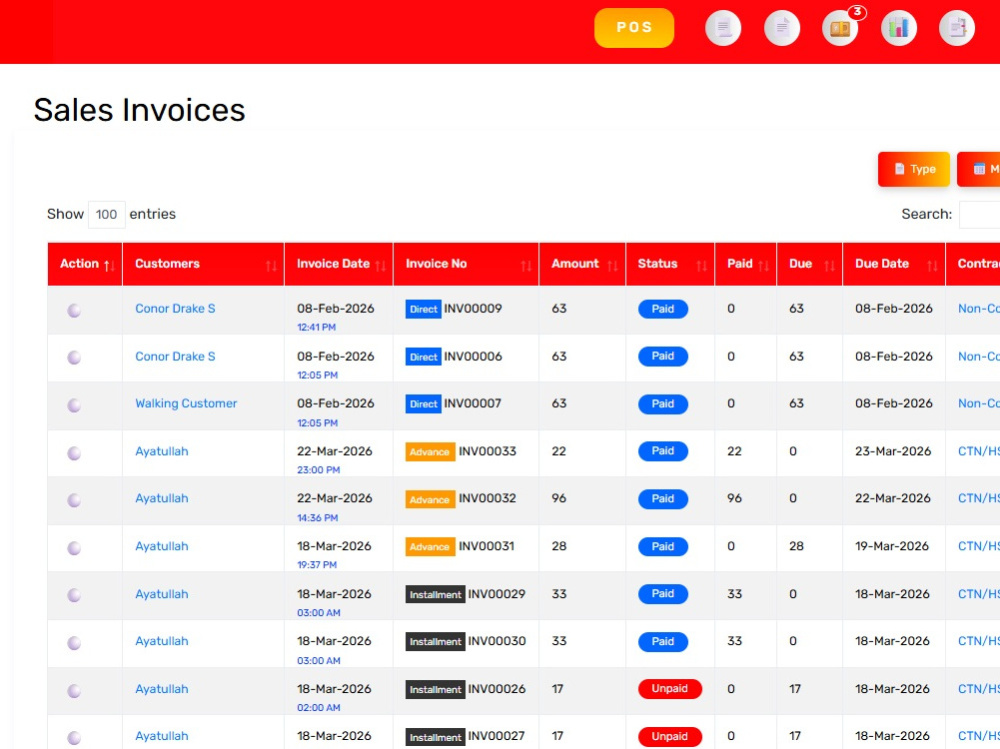Focus the Search input field
1000x749 pixels.
tap(980, 214)
